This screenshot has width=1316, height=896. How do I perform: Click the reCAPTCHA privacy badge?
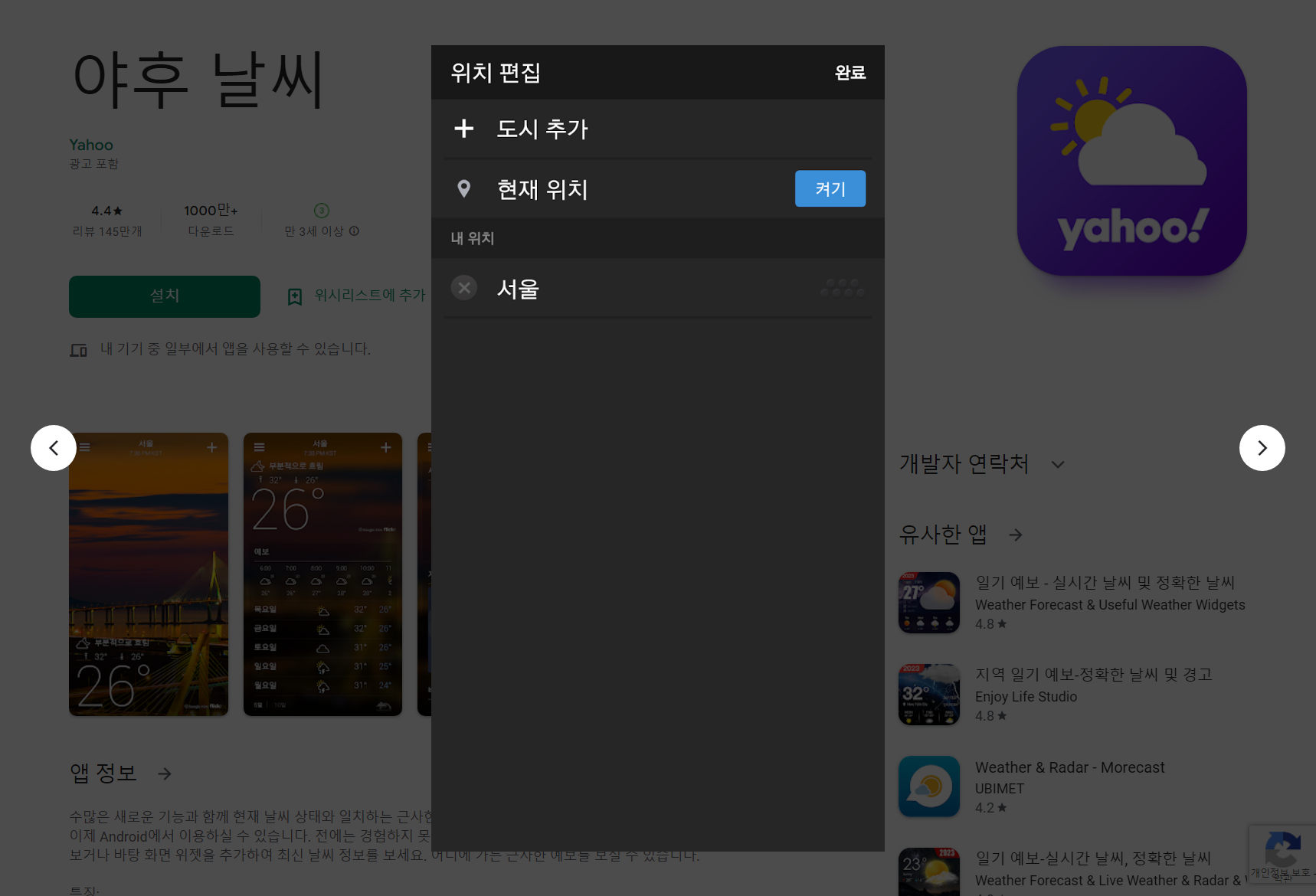tap(1282, 855)
